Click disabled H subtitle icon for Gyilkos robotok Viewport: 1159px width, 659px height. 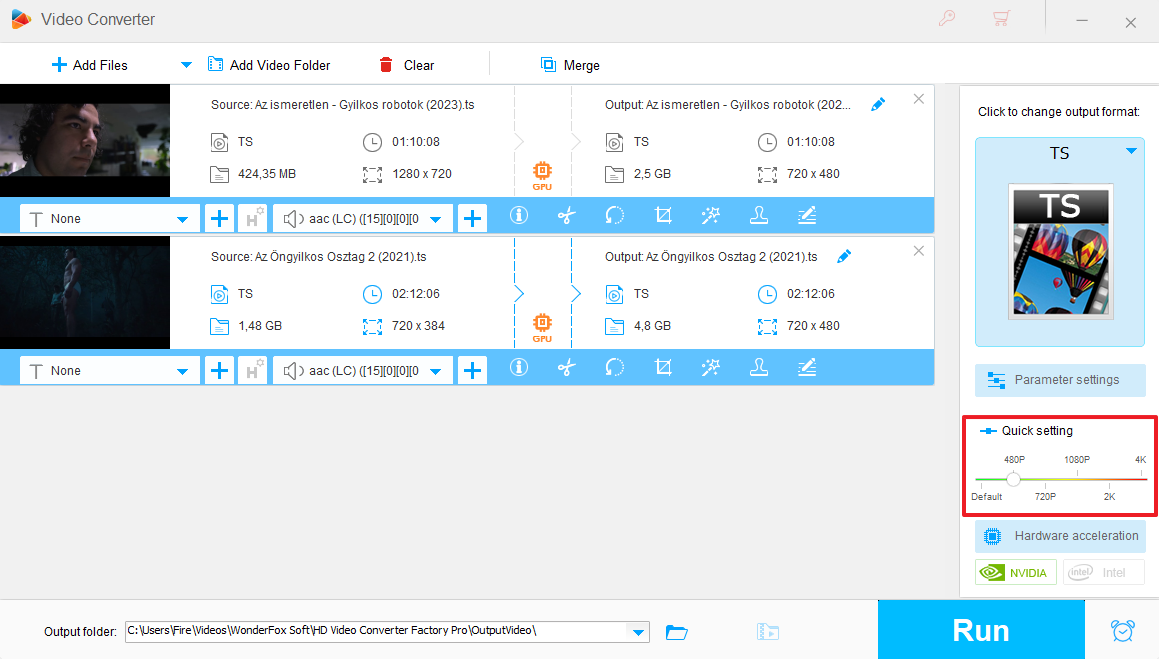click(x=252, y=219)
